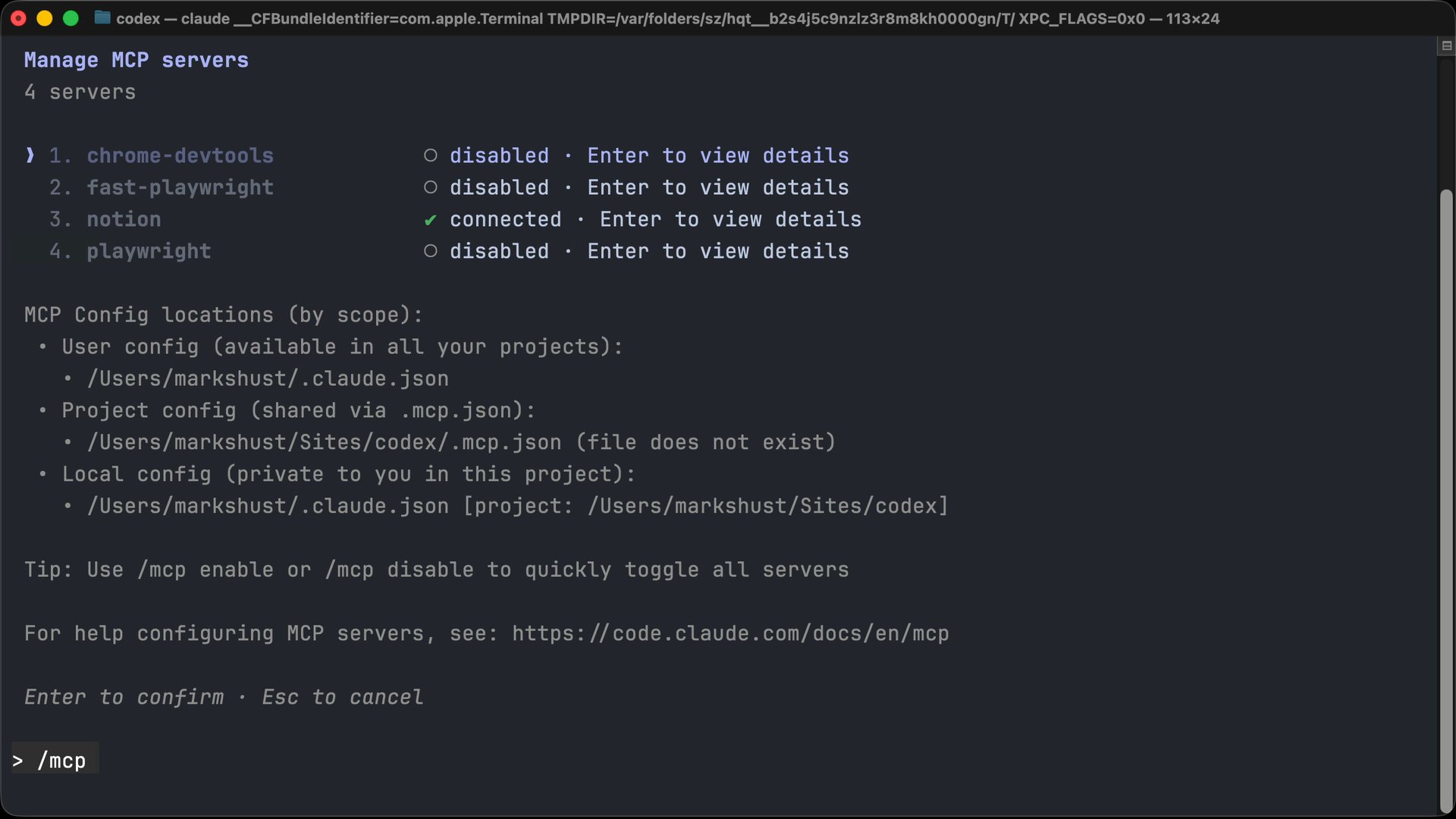
Task: Open the code.claude.com MCP docs link
Action: point(730,633)
